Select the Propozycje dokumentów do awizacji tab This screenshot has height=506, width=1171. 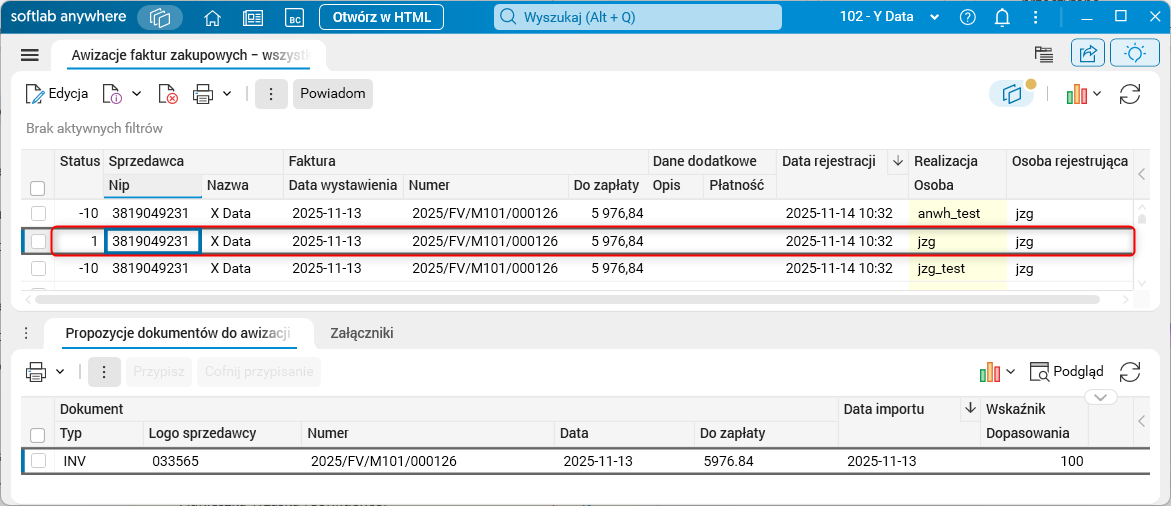177,334
